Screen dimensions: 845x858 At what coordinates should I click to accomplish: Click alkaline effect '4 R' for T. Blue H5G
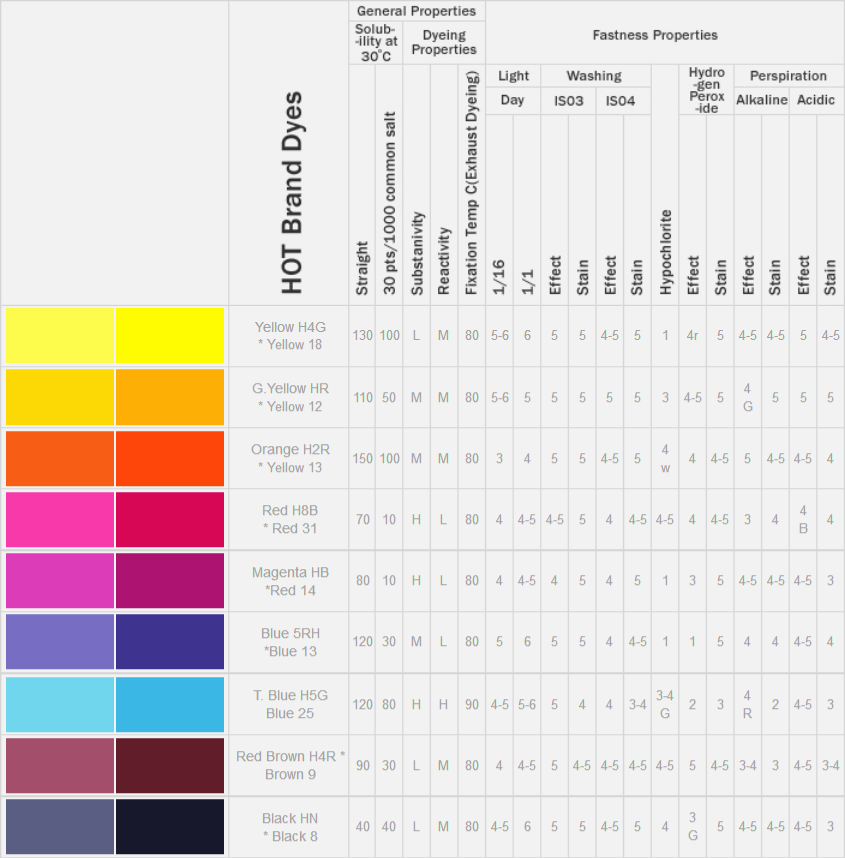(x=748, y=704)
